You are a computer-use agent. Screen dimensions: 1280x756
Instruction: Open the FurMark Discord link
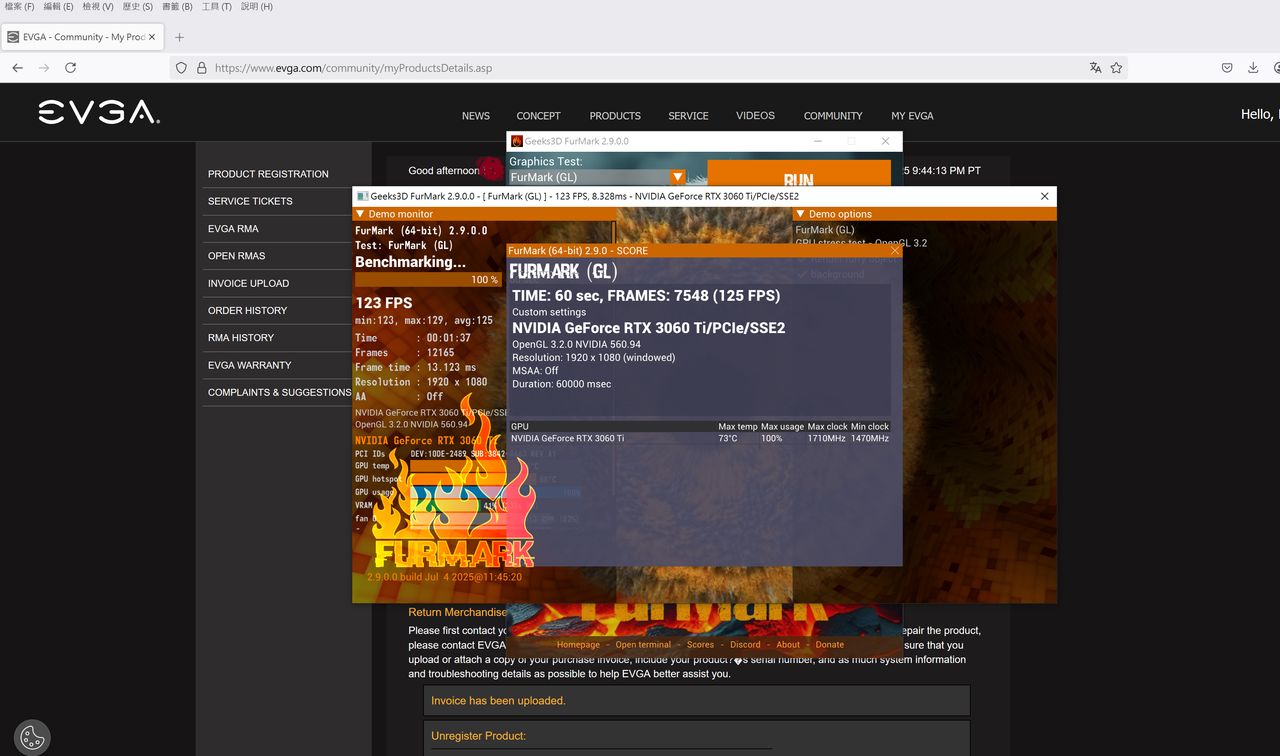(745, 645)
